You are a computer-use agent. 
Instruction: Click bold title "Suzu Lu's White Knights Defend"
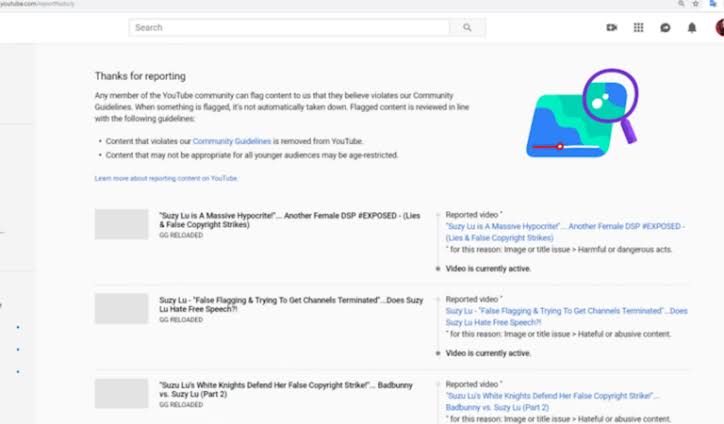286,389
